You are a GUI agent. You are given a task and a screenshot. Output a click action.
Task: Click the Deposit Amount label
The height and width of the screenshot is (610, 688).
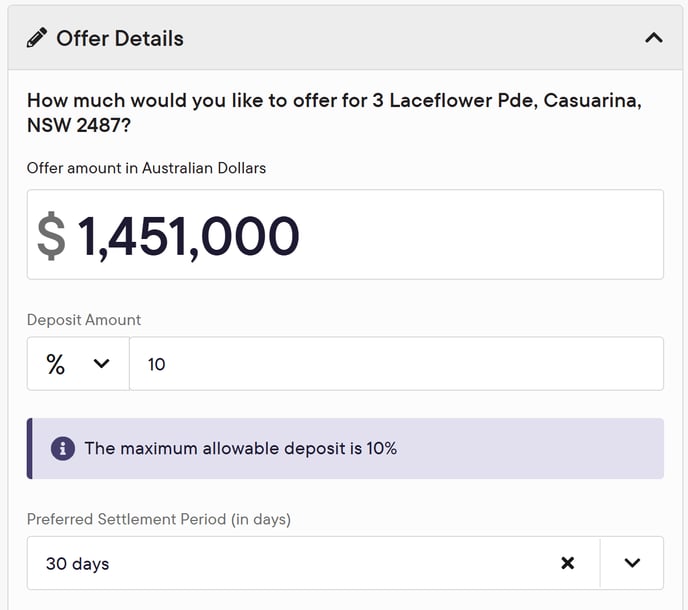(84, 320)
